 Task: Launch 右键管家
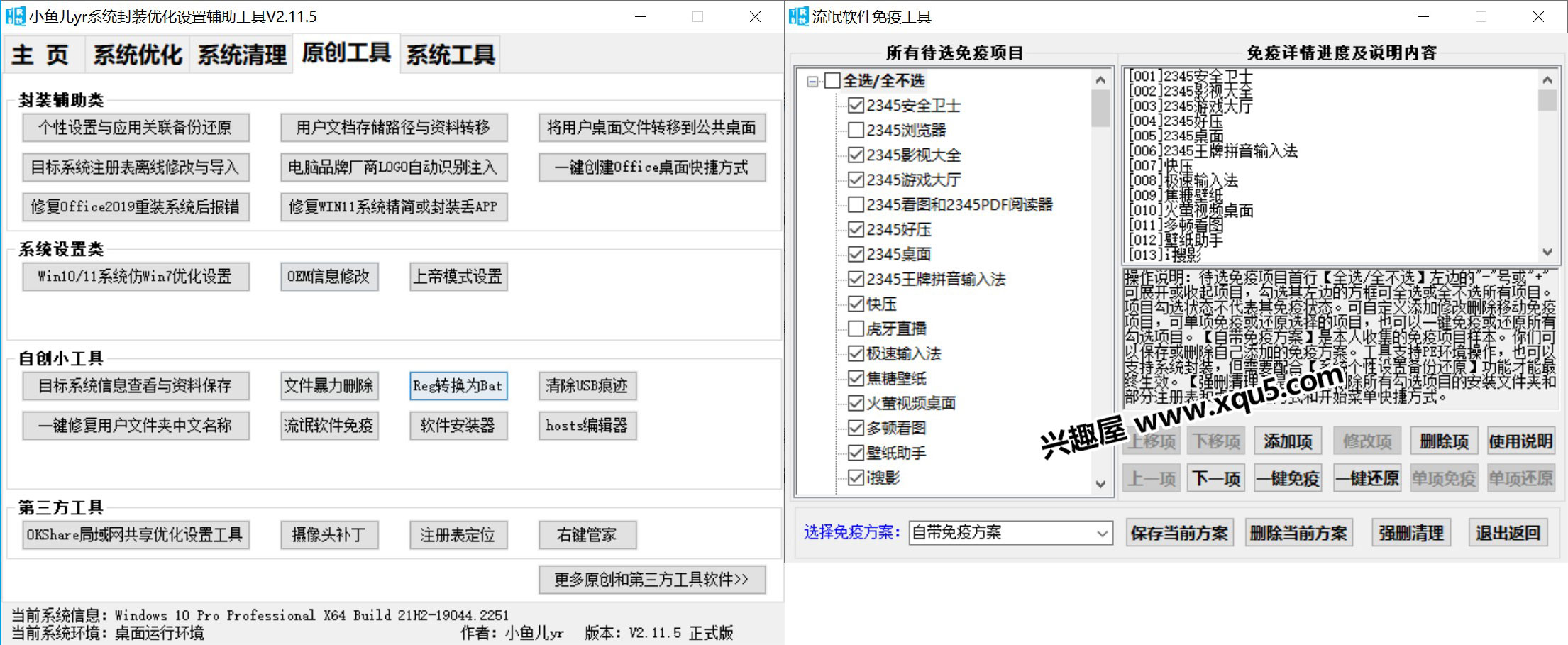tap(587, 535)
